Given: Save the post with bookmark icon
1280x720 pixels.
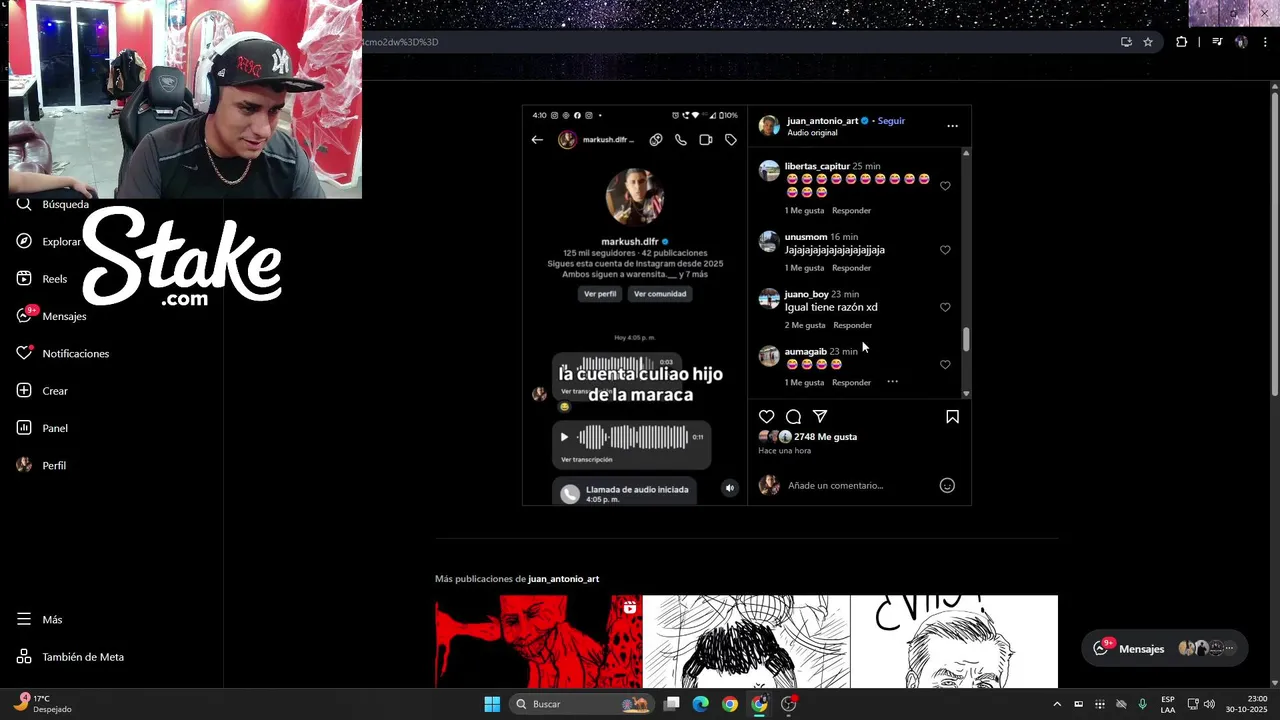Looking at the screenshot, I should click(x=952, y=416).
